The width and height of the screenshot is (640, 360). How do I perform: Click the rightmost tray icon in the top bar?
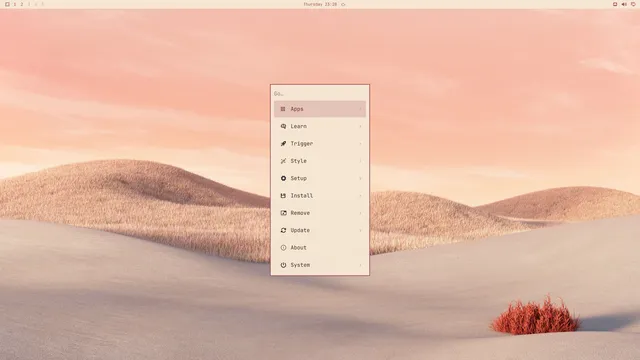pyautogui.click(x=633, y=4)
